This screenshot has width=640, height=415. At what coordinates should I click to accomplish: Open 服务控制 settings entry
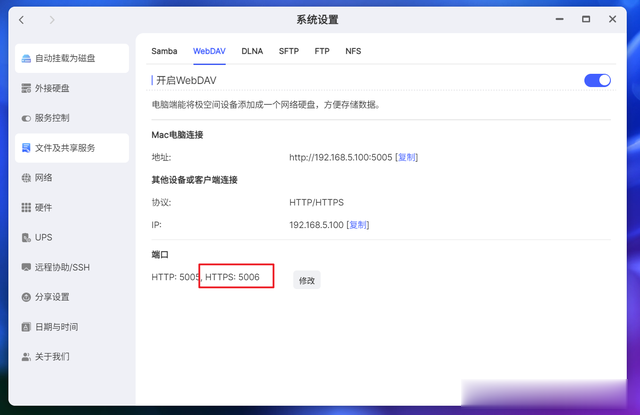[x=72, y=118]
